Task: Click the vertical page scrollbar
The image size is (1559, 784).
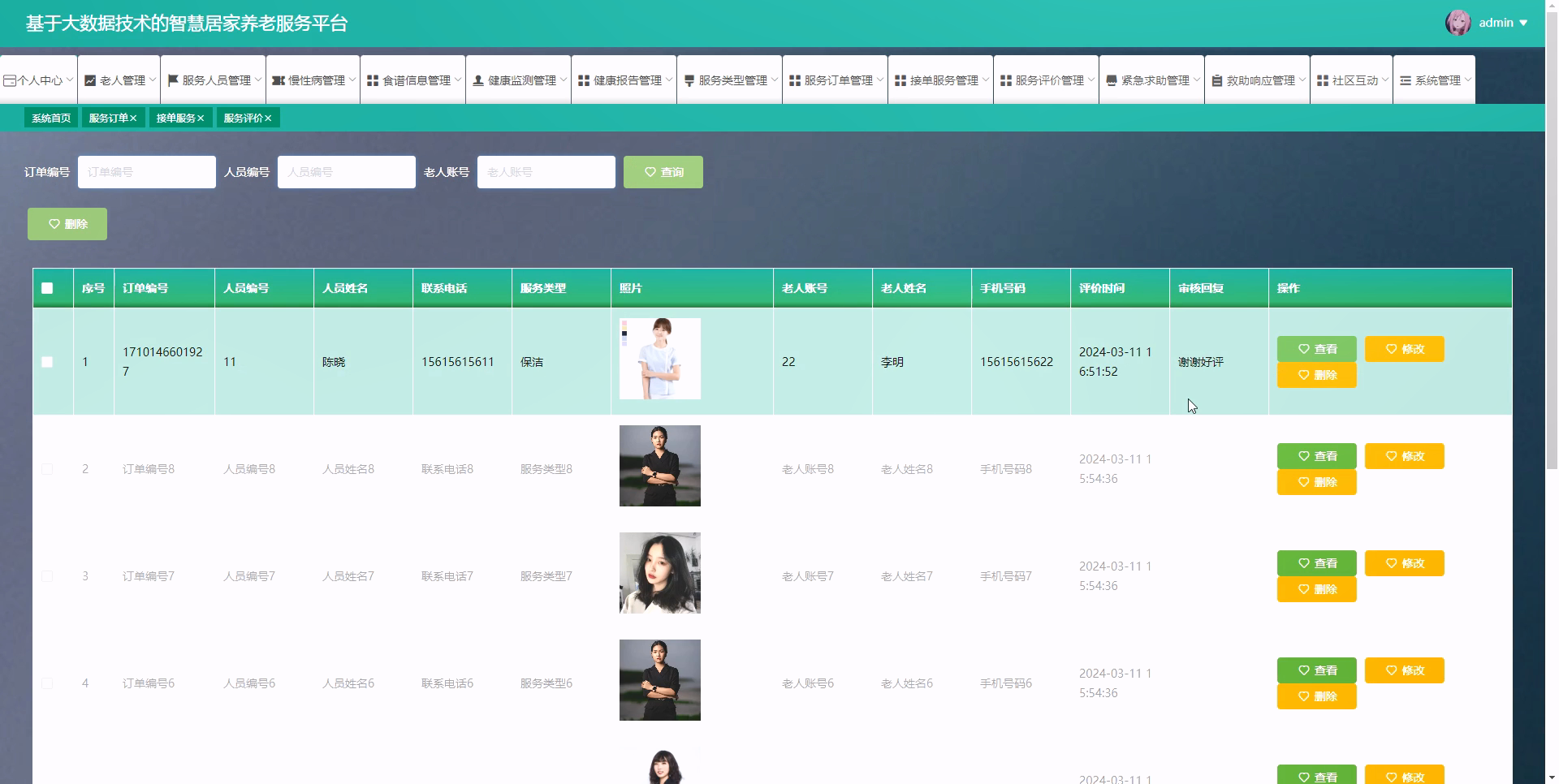Action: coord(1552,241)
